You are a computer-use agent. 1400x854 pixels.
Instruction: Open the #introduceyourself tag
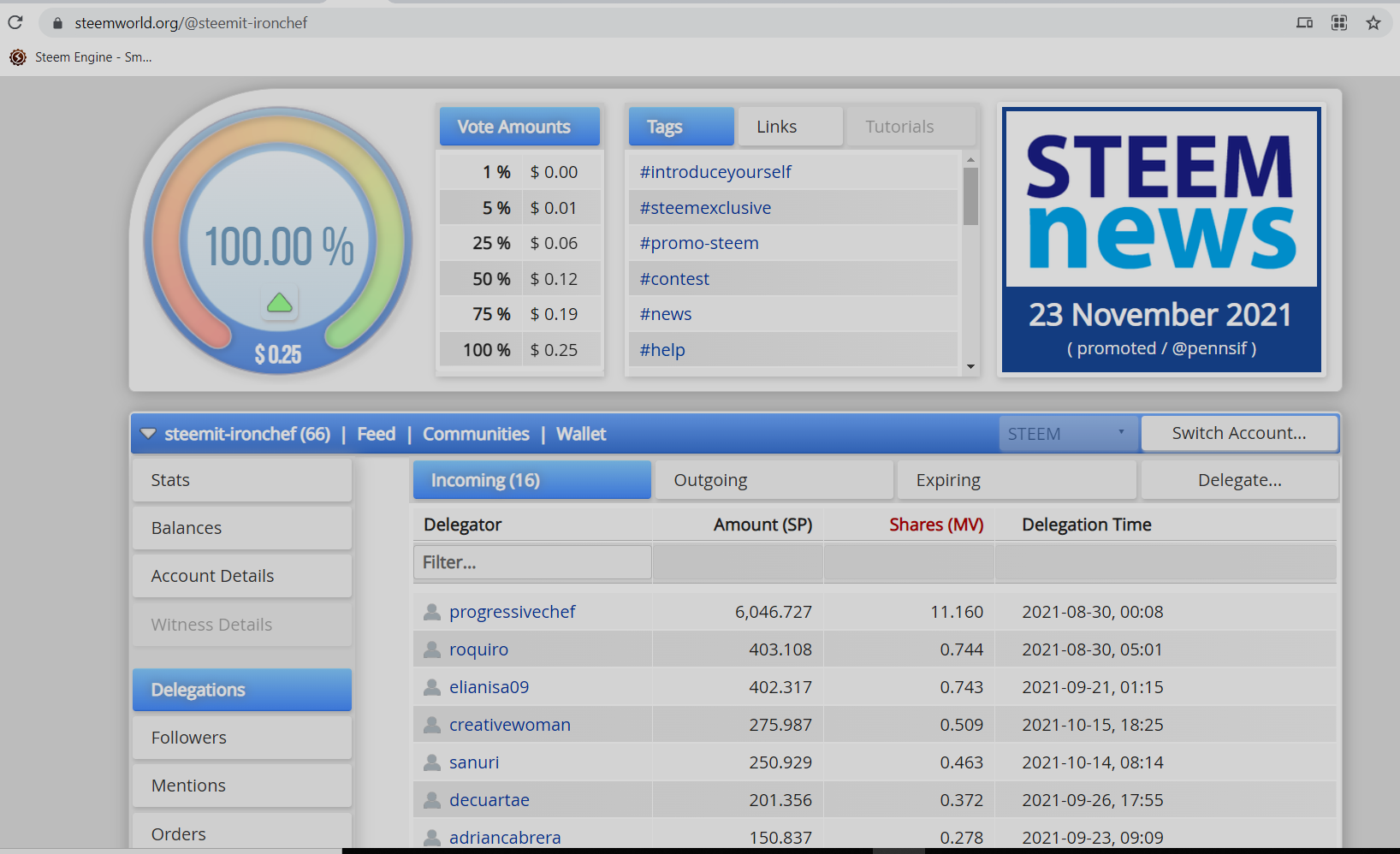[x=715, y=172]
